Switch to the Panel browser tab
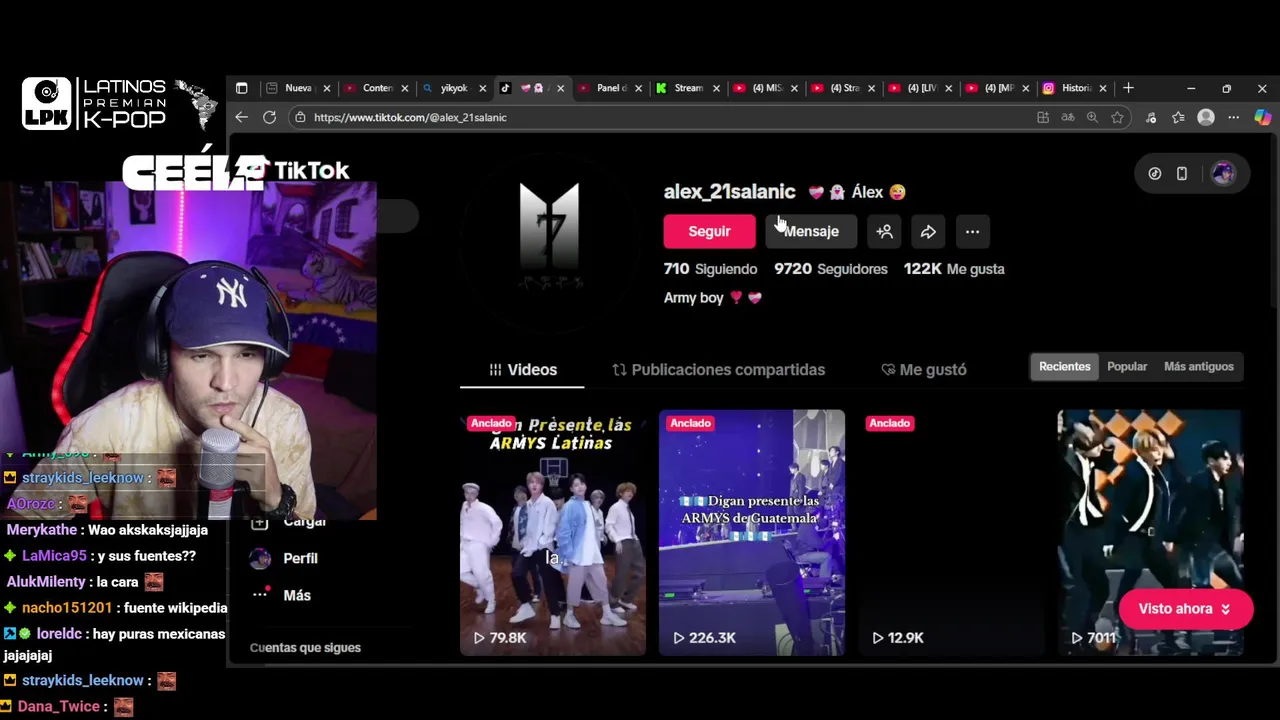 pyautogui.click(x=611, y=88)
